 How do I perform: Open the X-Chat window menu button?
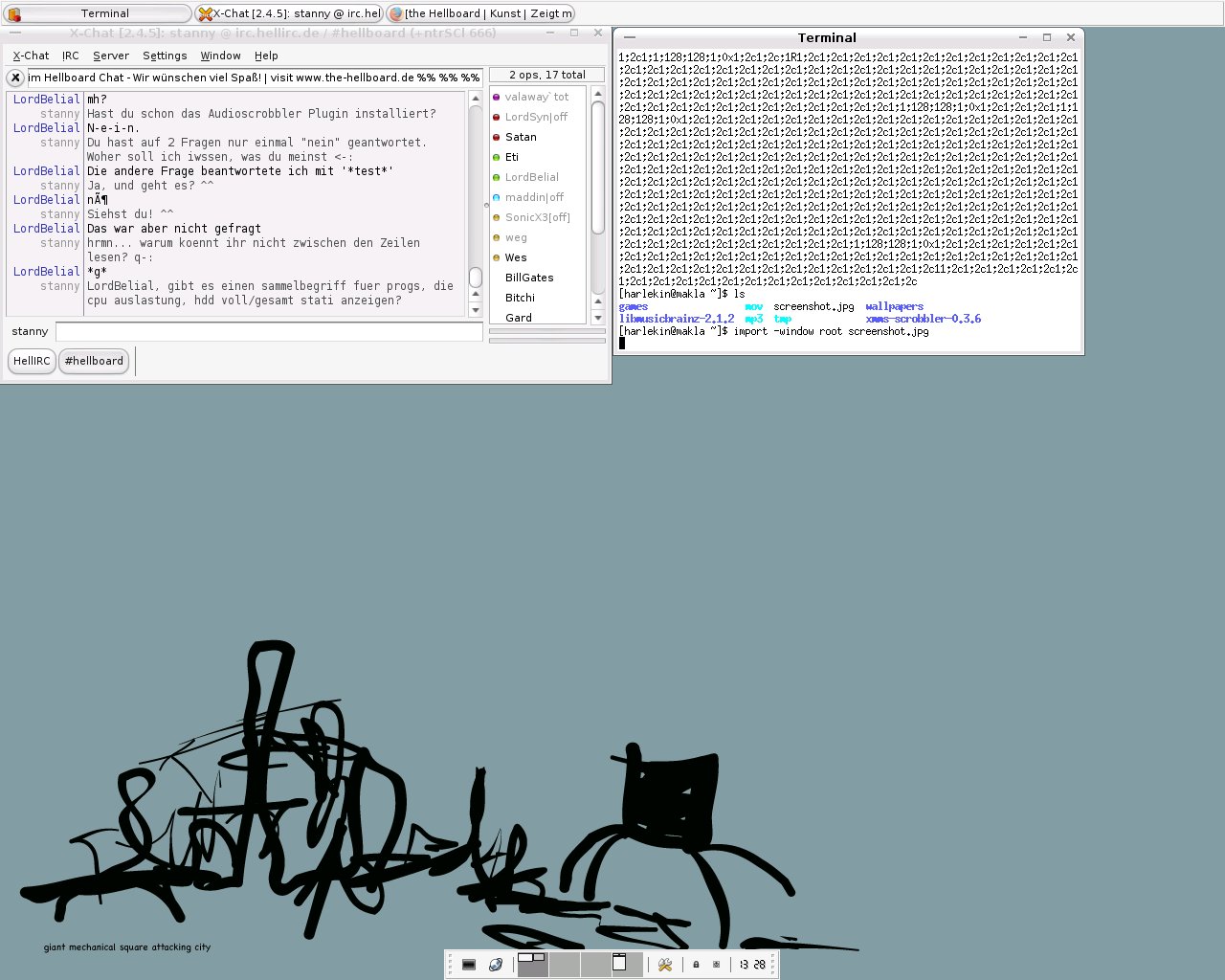(15, 33)
